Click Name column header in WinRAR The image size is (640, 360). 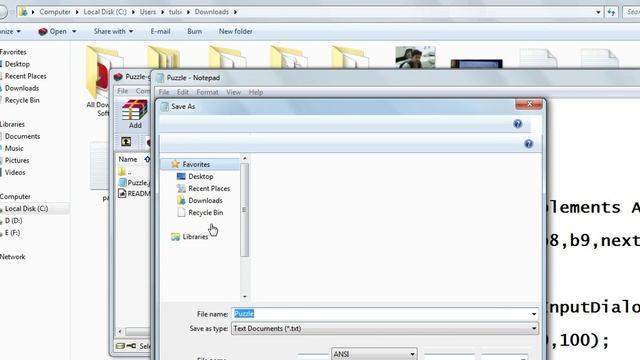128,159
